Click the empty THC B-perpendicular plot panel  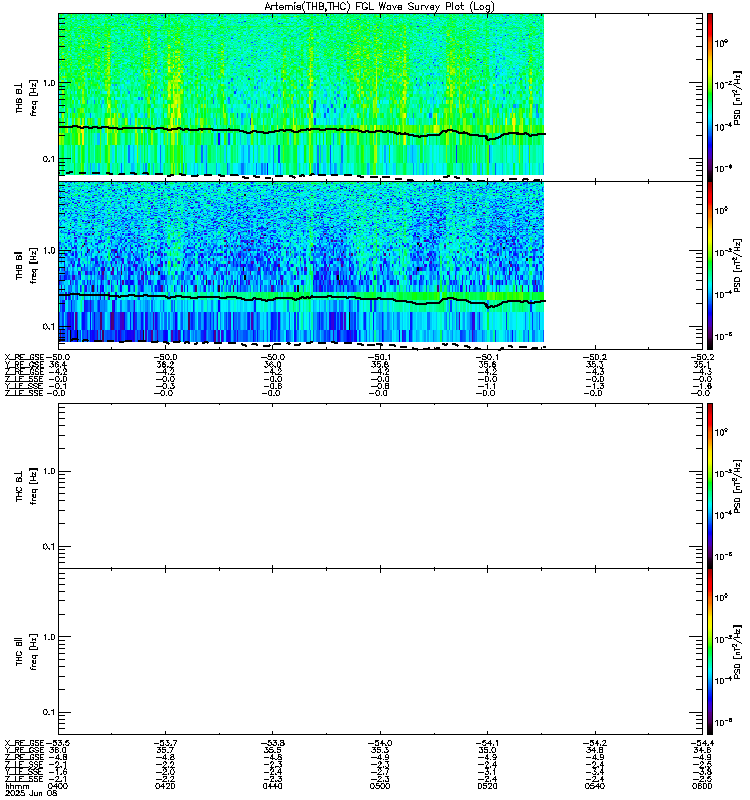(380, 486)
